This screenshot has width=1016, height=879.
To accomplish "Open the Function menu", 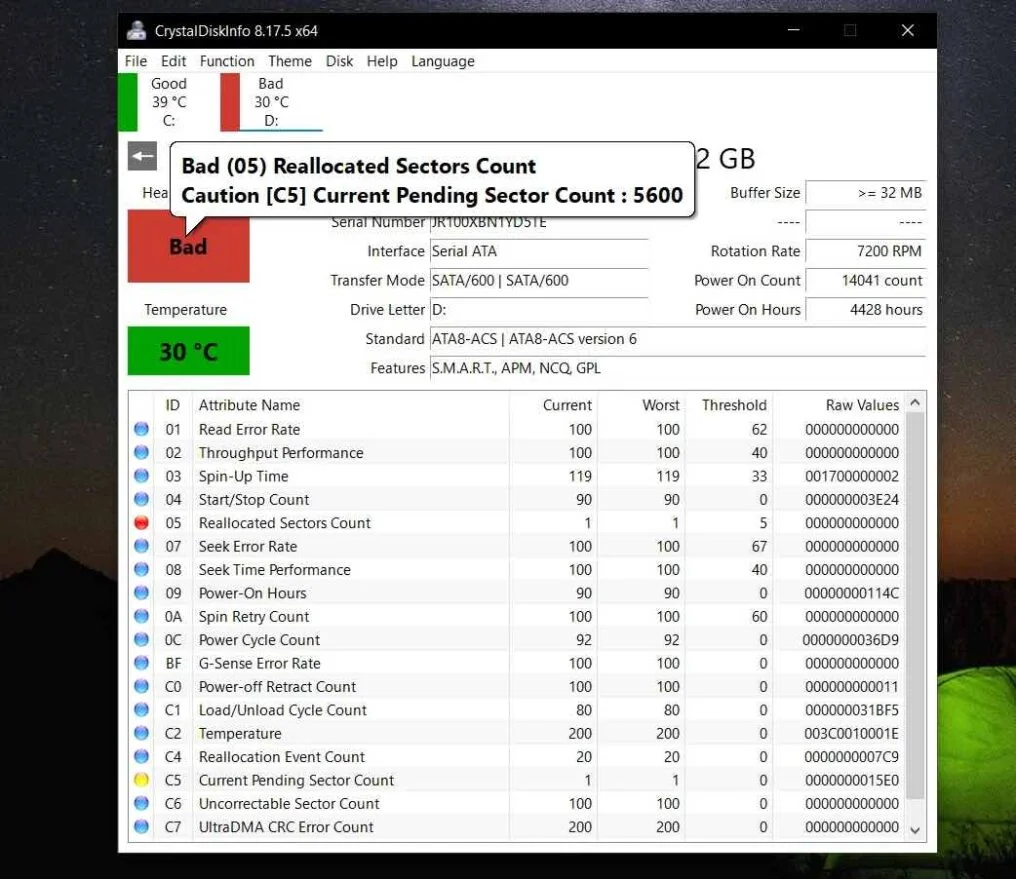I will coord(227,61).
